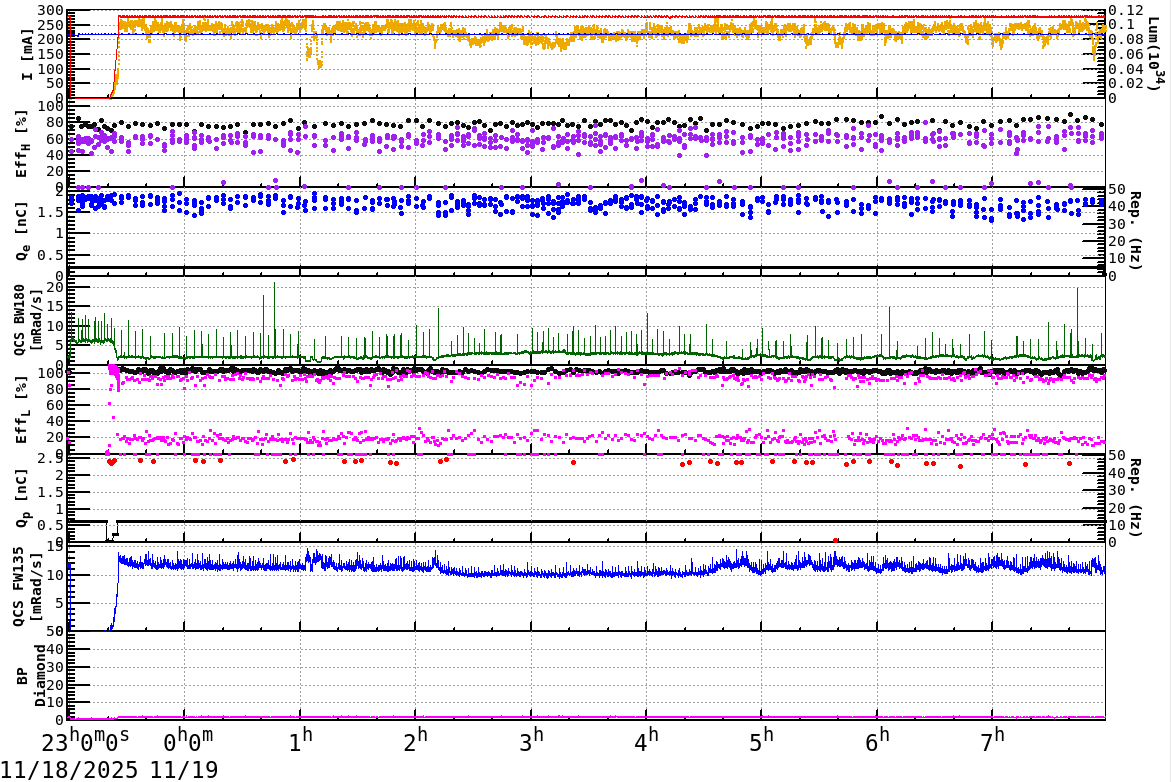The width and height of the screenshot is (1172, 782).
Task: Click the '300' tick on I axis
Action: pyautogui.click(x=51, y=10)
